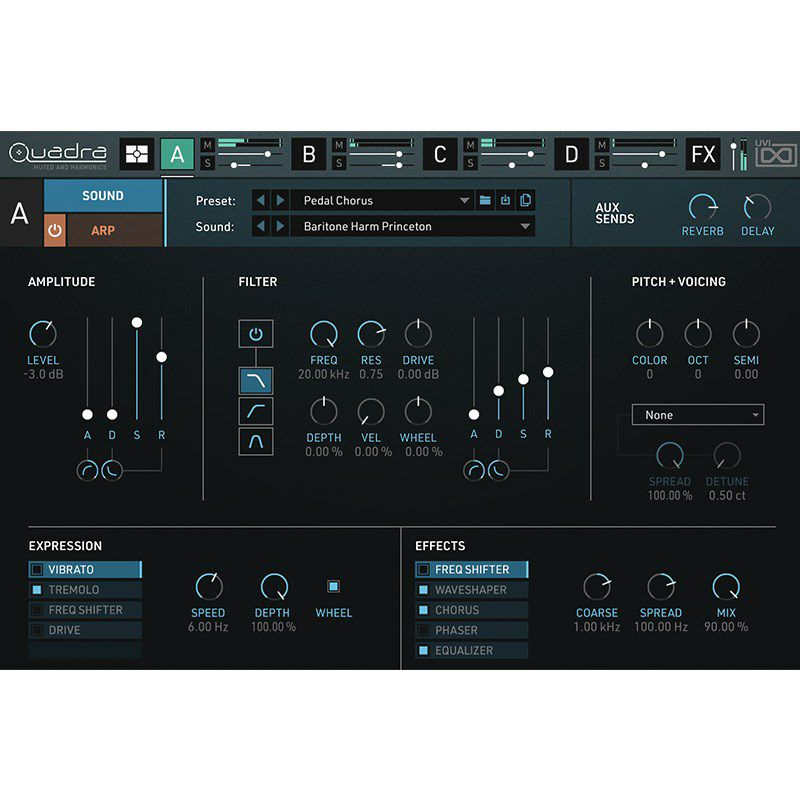Save preset icon next to folder
800x800 pixels.
[x=505, y=201]
